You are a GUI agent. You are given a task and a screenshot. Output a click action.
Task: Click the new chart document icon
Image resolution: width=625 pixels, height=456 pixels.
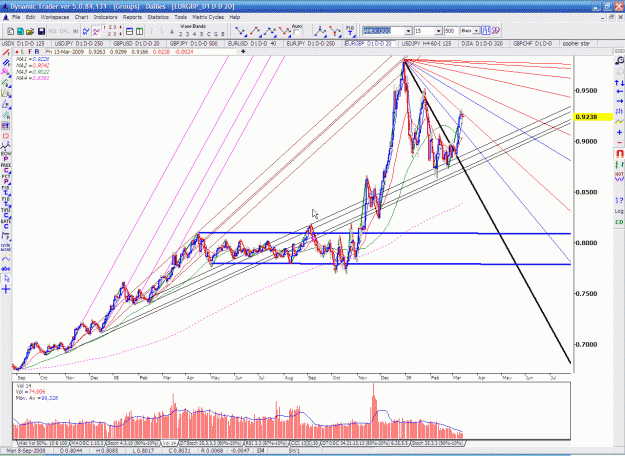[10, 31]
